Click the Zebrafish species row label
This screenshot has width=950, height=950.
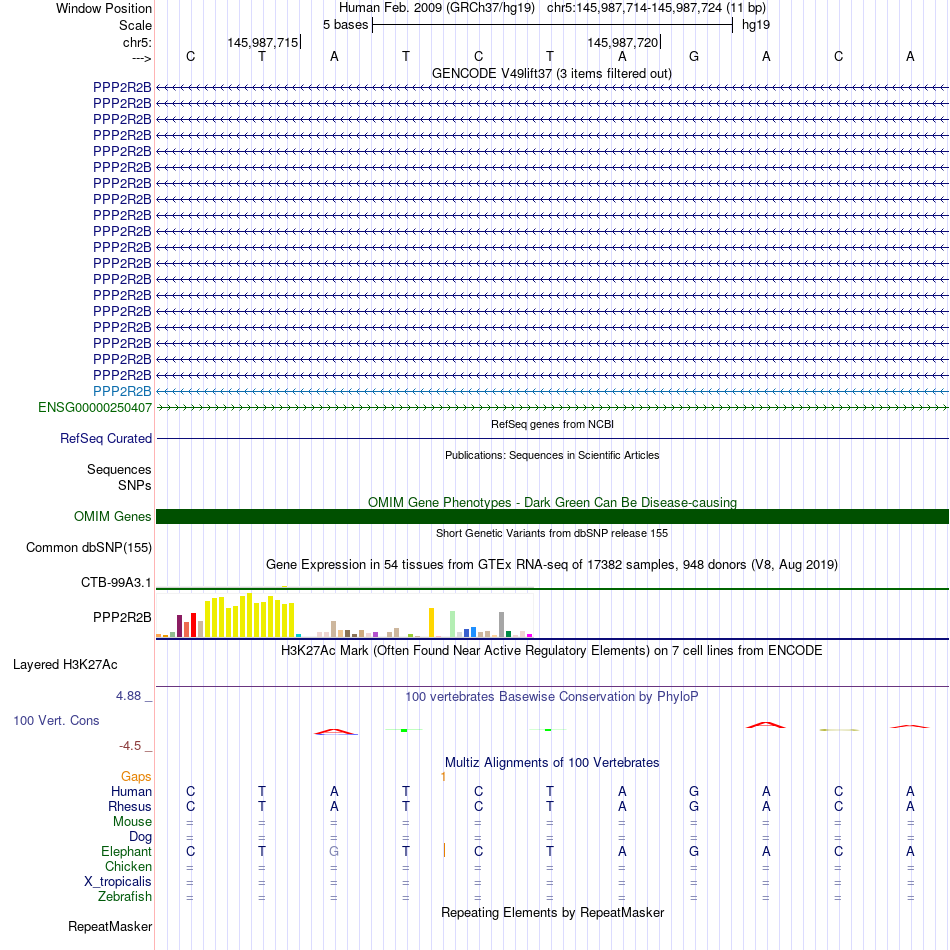pyautogui.click(x=125, y=897)
